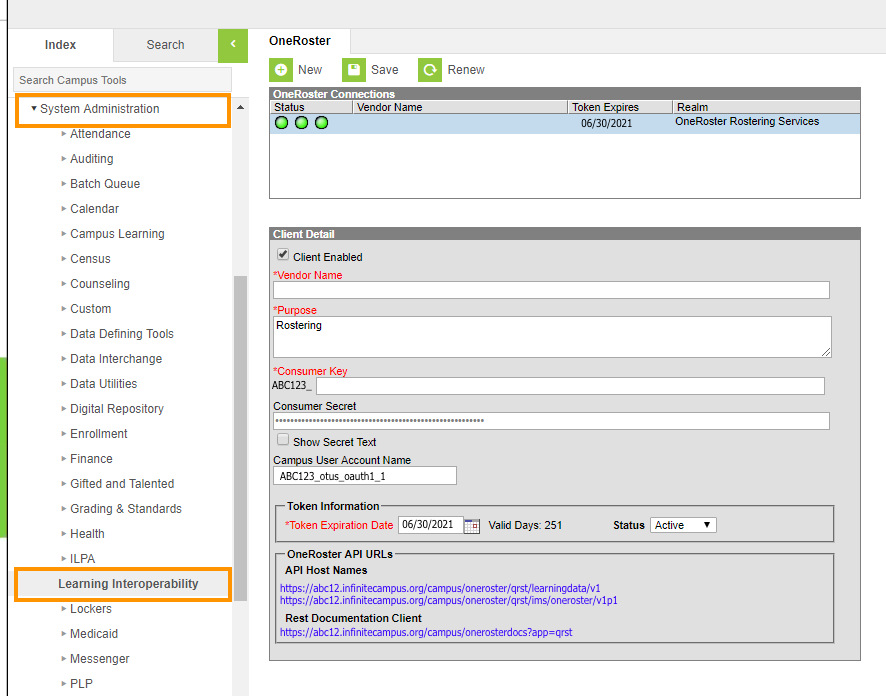Click the Search Campus Tools field
This screenshot has height=696, width=886.
[123, 80]
